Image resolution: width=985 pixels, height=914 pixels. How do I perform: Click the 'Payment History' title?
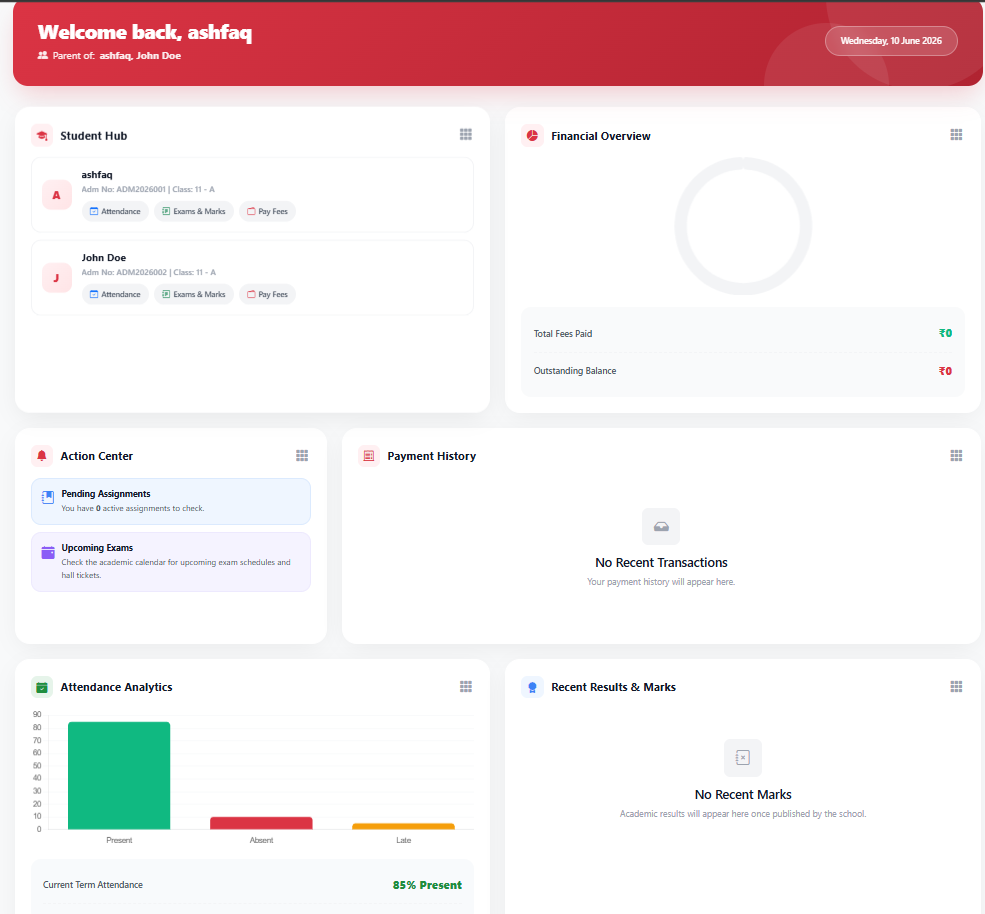pos(432,456)
